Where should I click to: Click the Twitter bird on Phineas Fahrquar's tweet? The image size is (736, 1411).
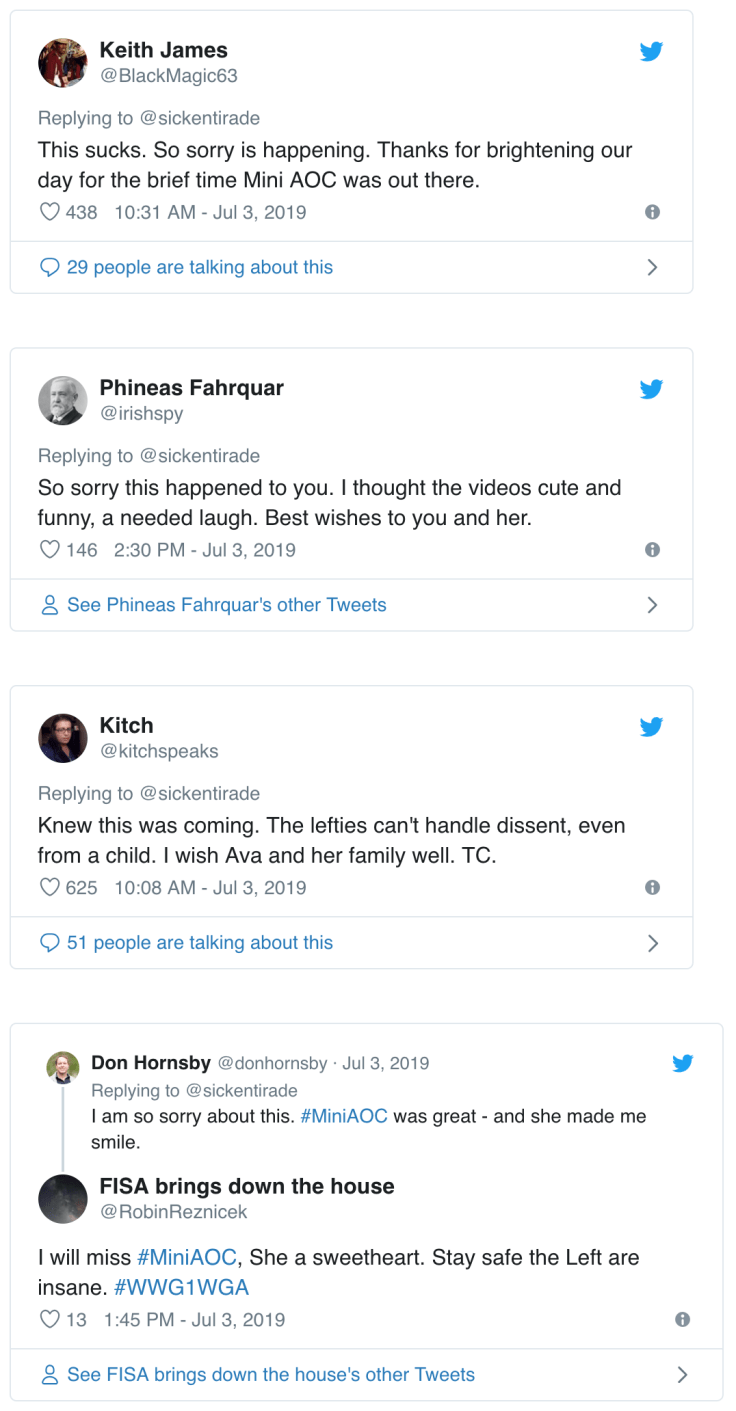pyautogui.click(x=651, y=389)
